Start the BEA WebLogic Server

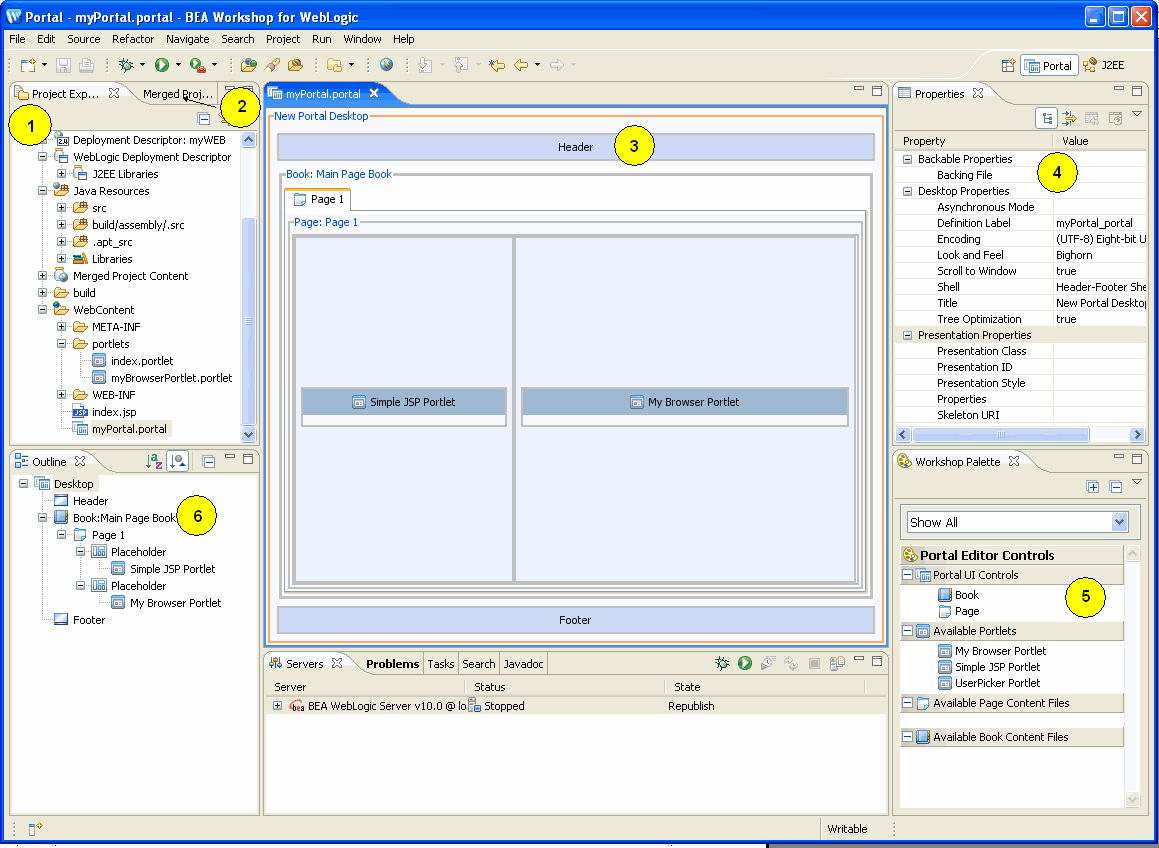pyautogui.click(x=744, y=663)
